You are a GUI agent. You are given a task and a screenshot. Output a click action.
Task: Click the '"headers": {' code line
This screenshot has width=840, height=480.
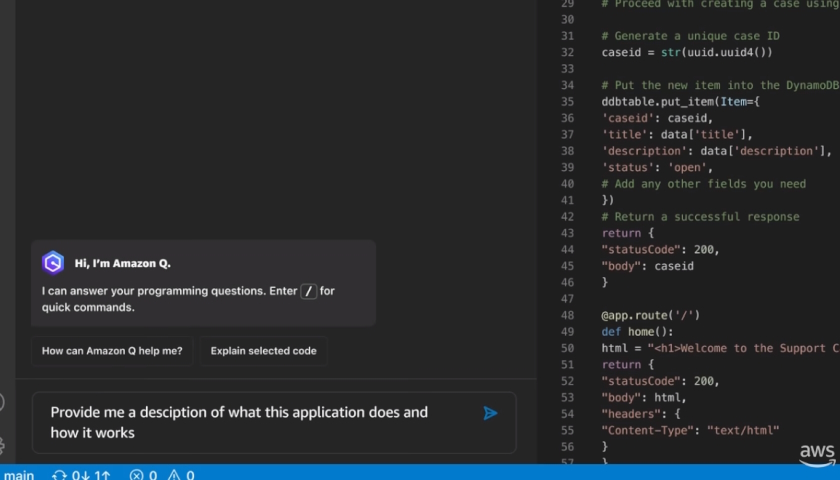pos(641,414)
